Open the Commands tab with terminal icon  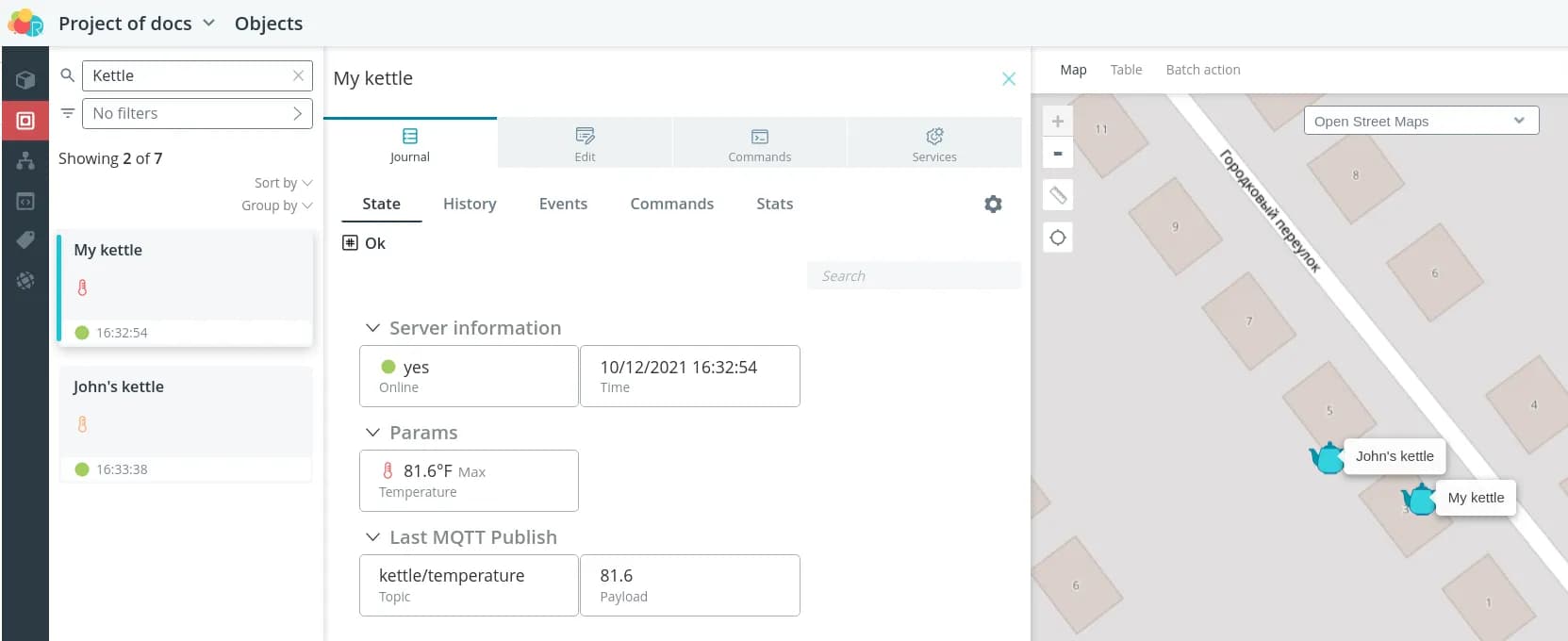click(x=759, y=143)
